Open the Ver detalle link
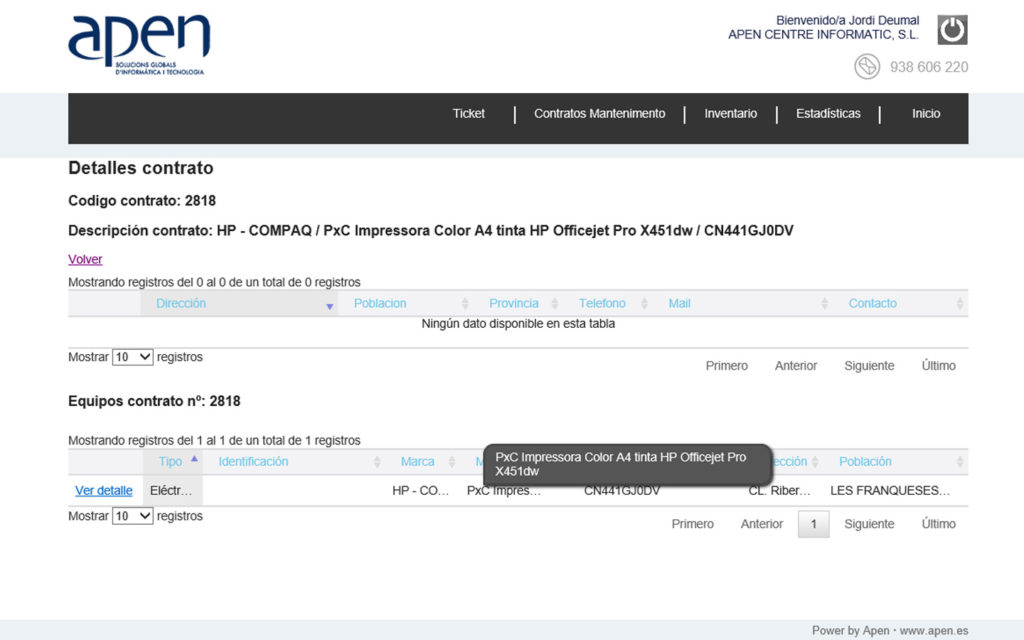1024x640 pixels. pos(104,491)
